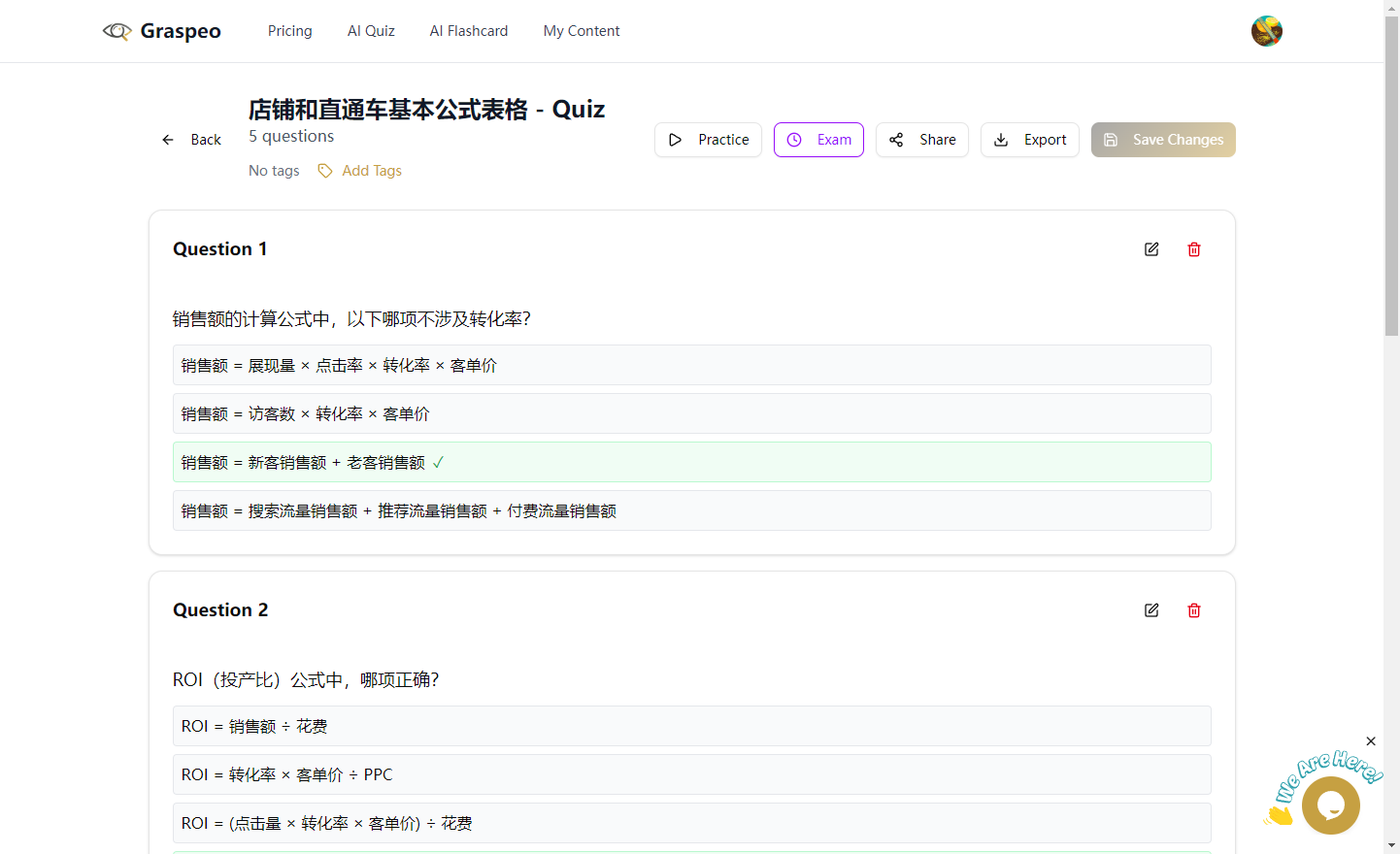This screenshot has height=854, width=1400.
Task: Start Practice mode for the quiz
Action: 708,139
